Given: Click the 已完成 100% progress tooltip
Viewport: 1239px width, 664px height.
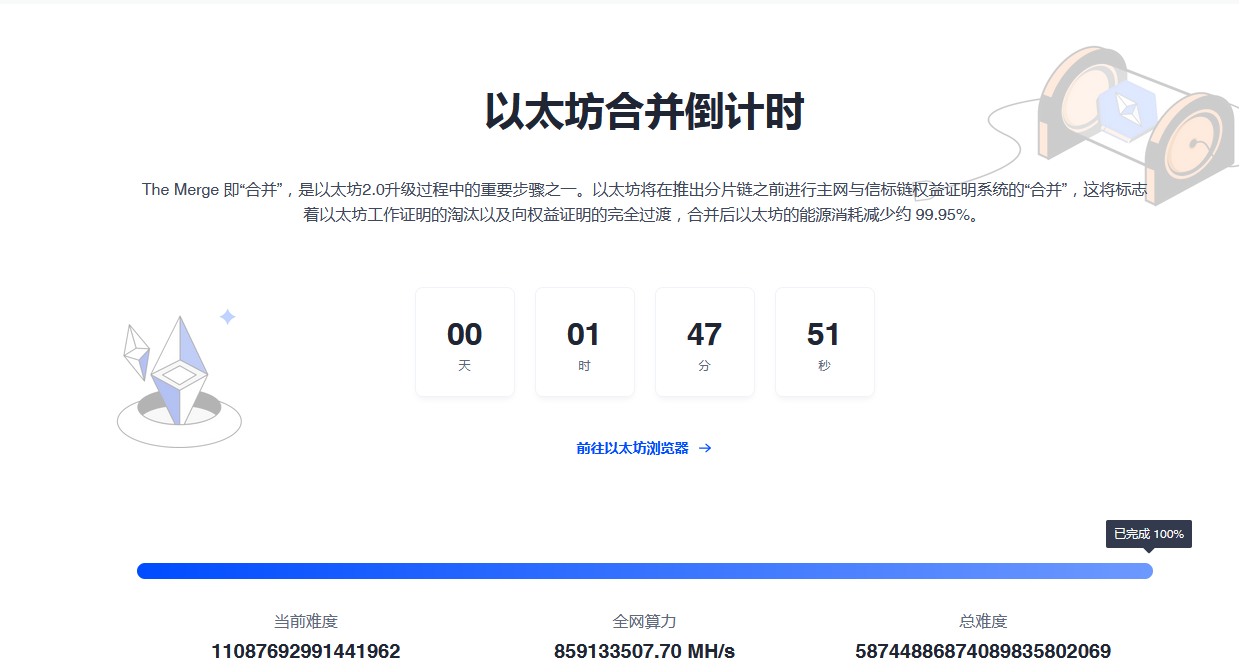Looking at the screenshot, I should (1148, 534).
